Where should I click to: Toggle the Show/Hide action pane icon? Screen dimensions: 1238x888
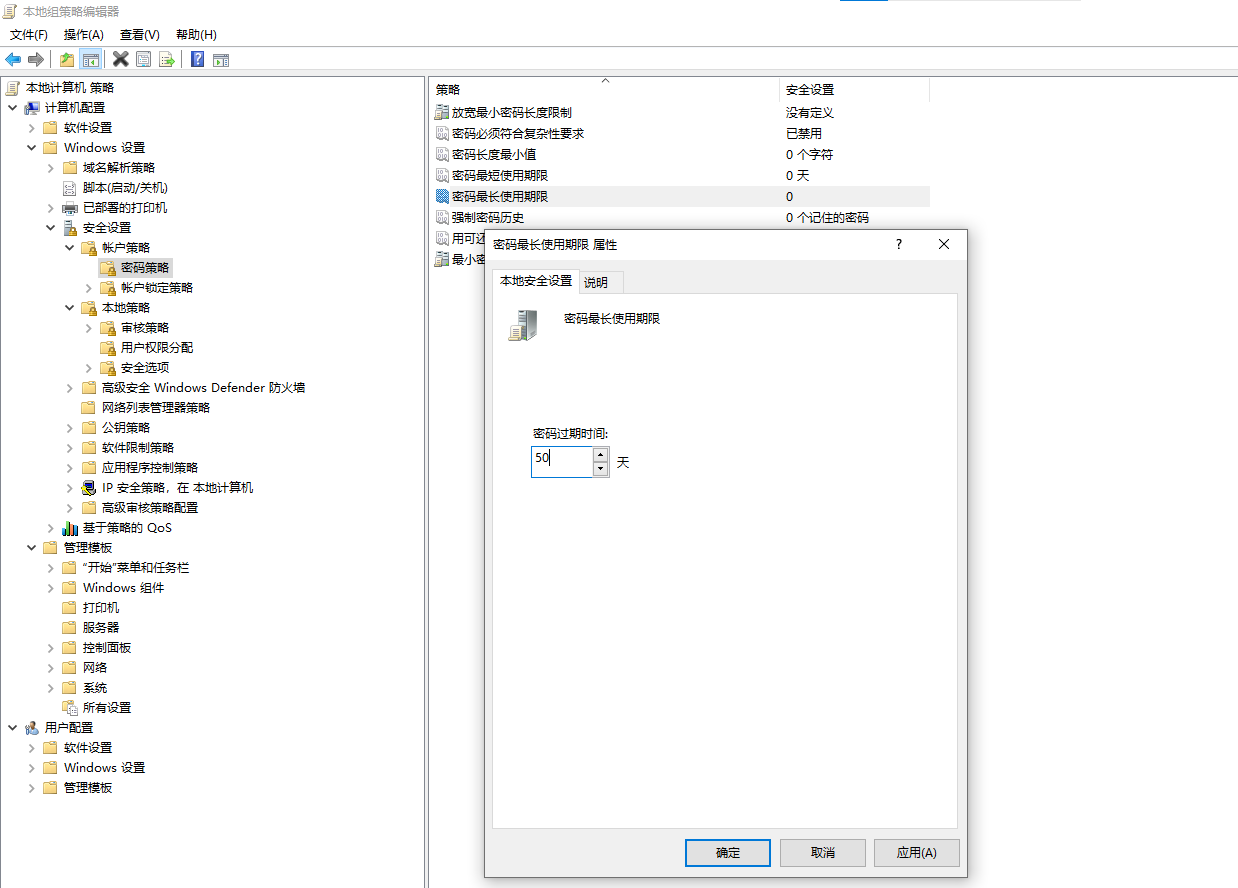221,59
